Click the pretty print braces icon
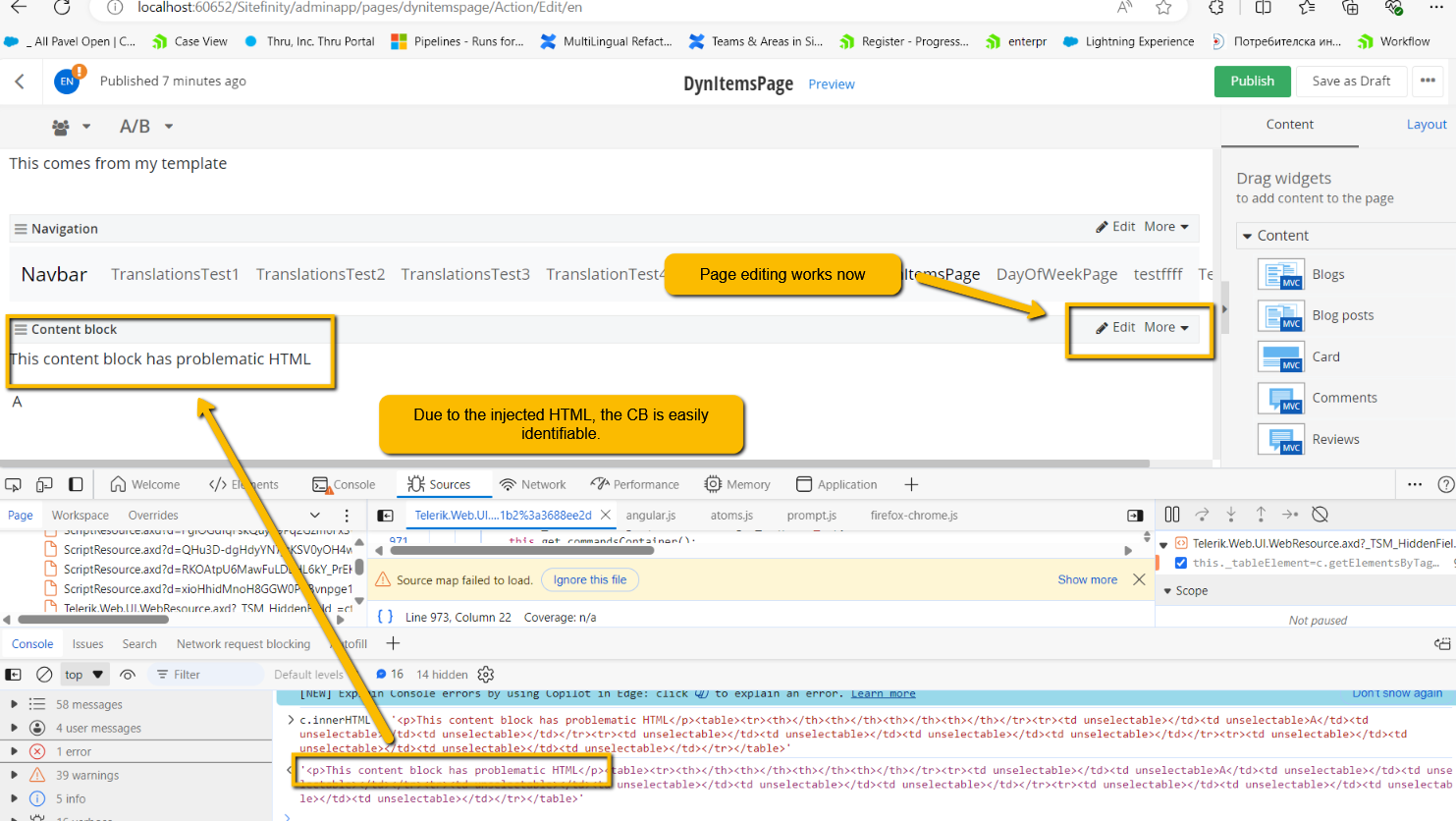 click(x=386, y=617)
